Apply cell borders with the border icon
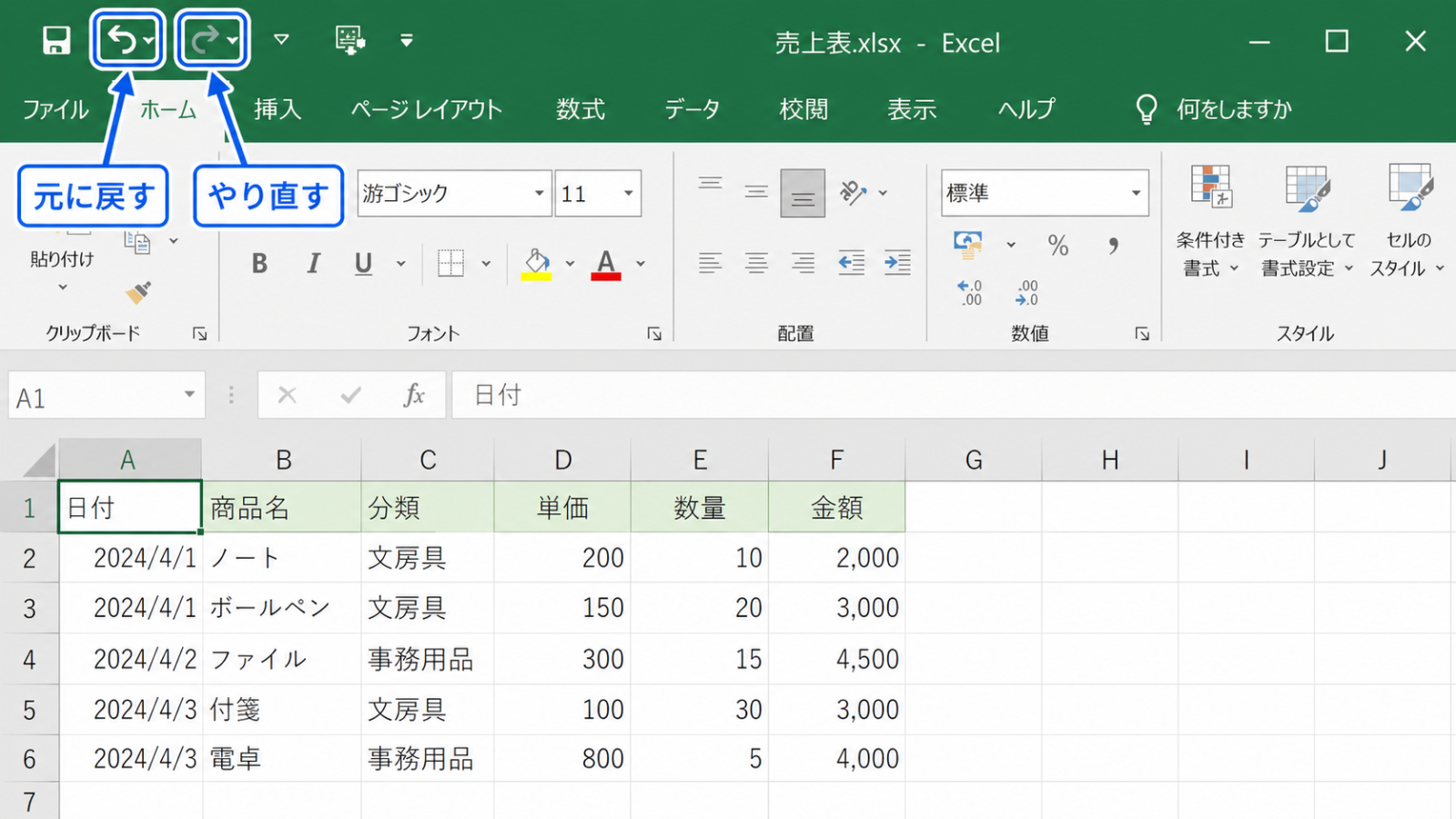The image size is (1456, 819). 450,264
